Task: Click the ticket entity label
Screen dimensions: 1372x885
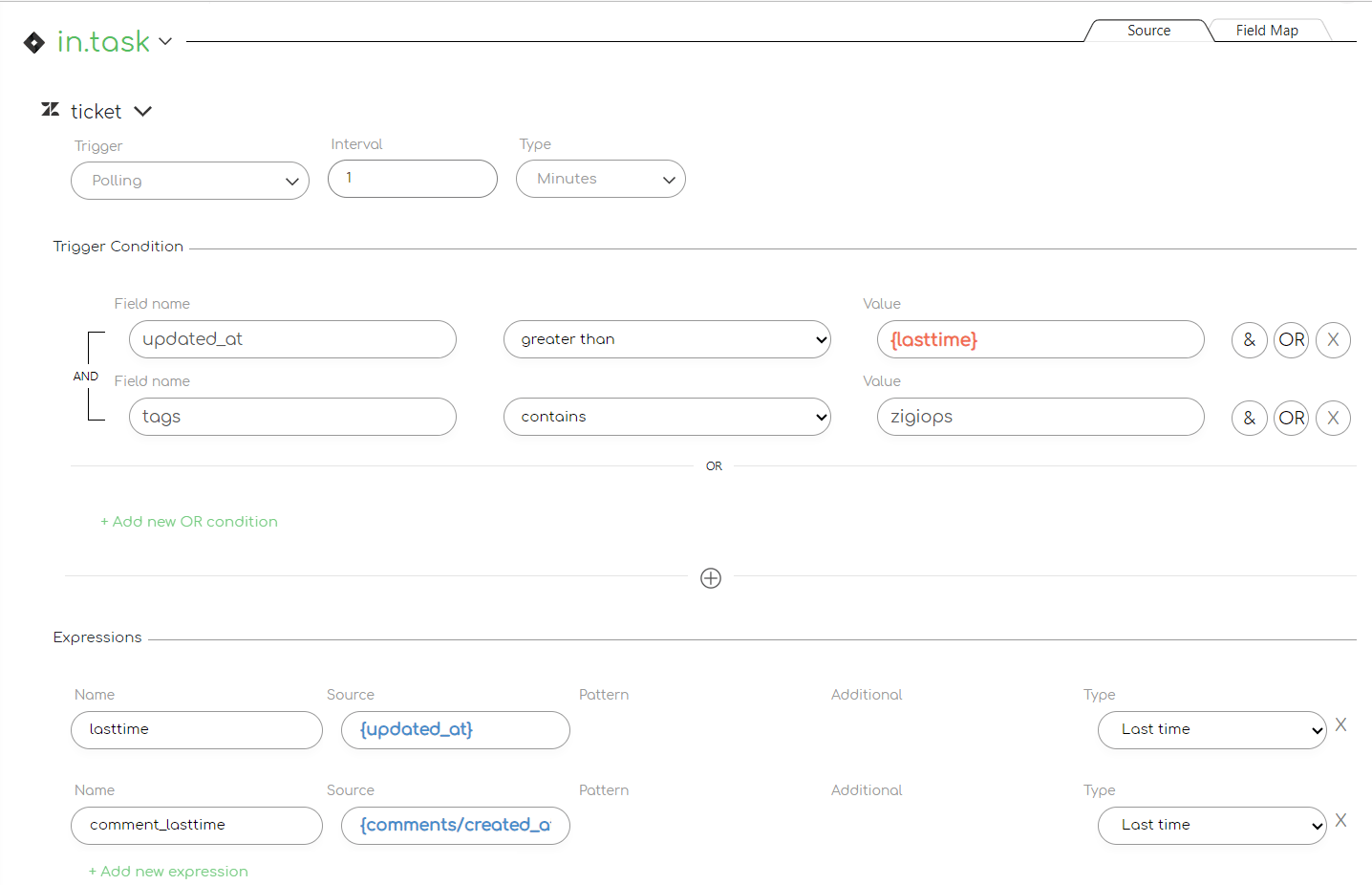Action: (96, 112)
